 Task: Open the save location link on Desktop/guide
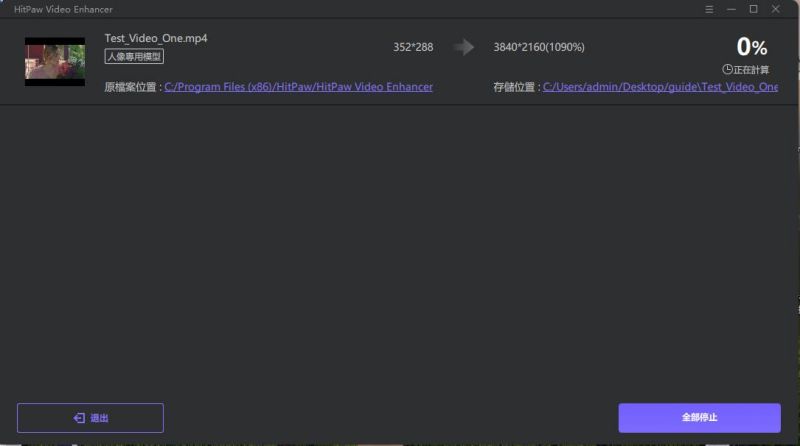click(x=660, y=87)
